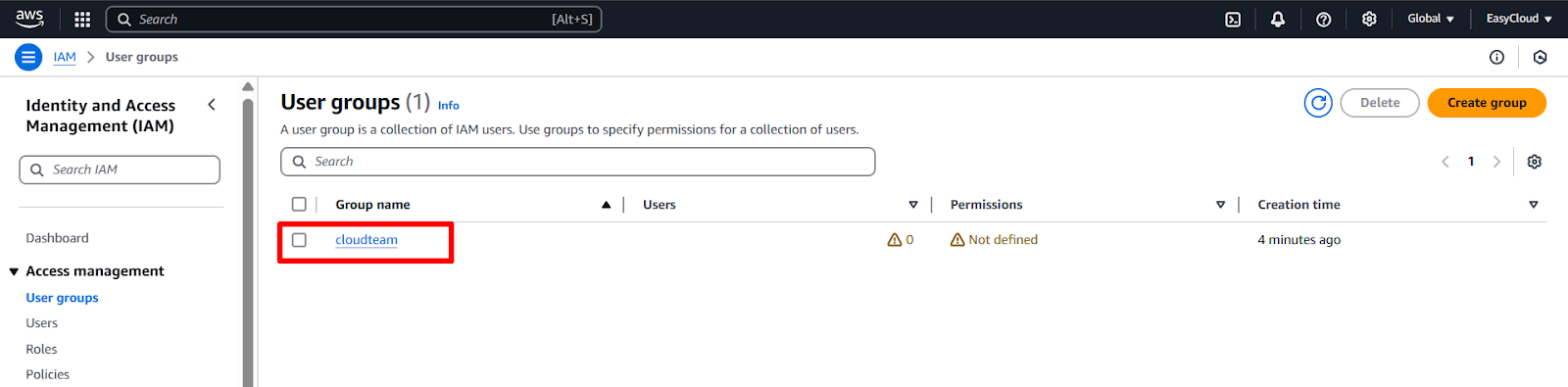Open table preferences gear icon
1568x387 pixels.
1535,162
